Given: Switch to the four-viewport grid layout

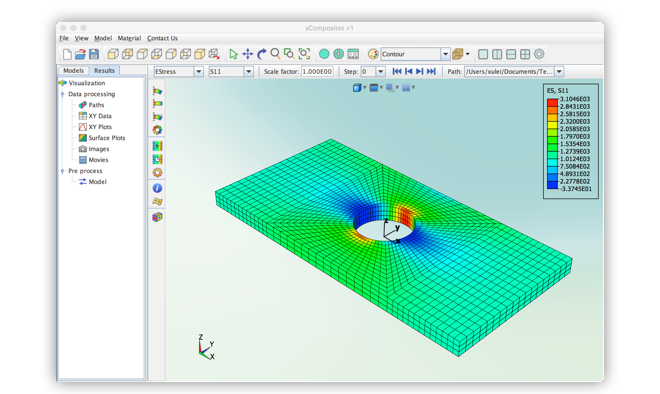Looking at the screenshot, I should point(525,54).
